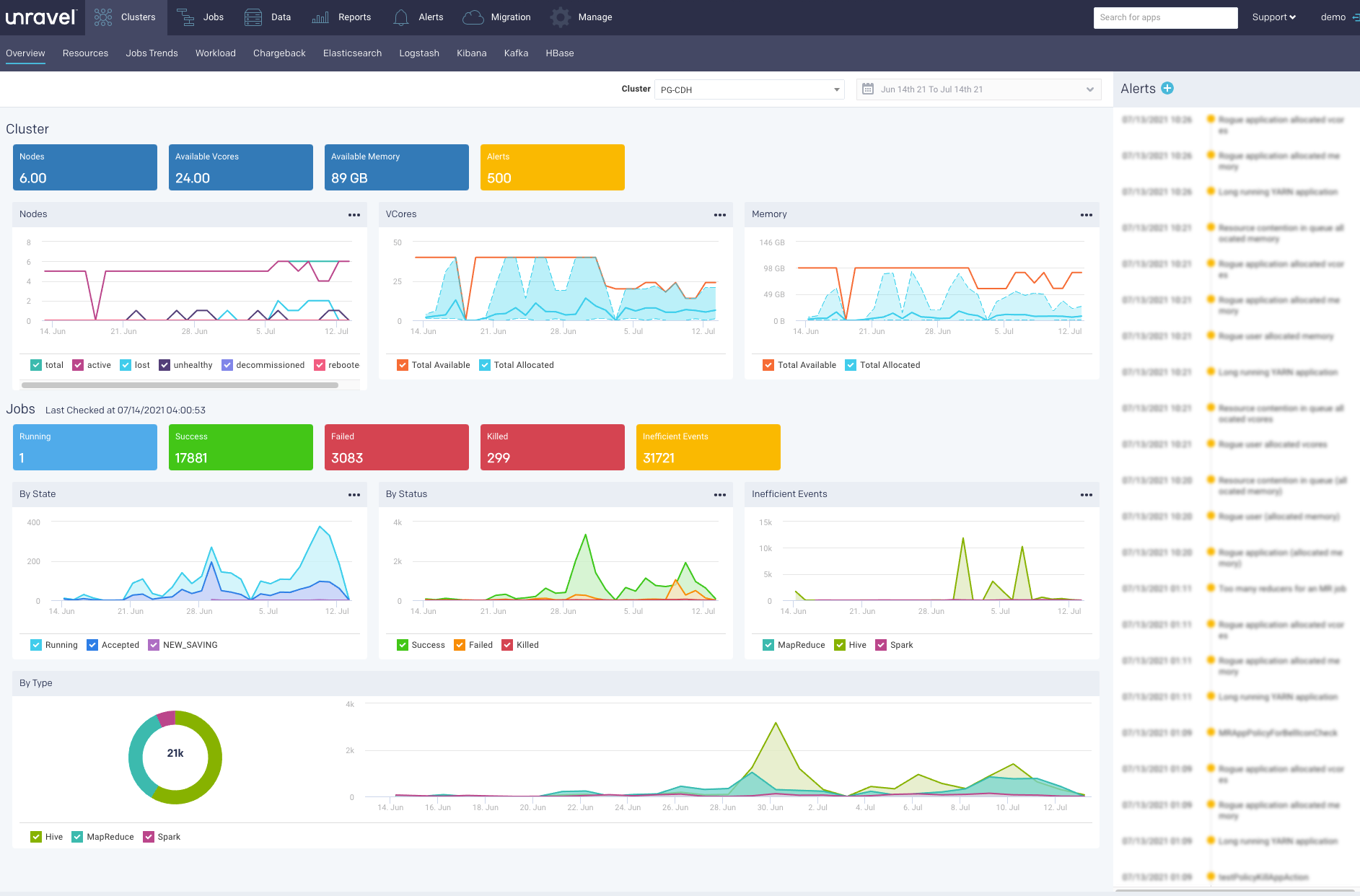The width and height of the screenshot is (1360, 896).
Task: Click the Reports bar chart icon
Action: coord(320,17)
